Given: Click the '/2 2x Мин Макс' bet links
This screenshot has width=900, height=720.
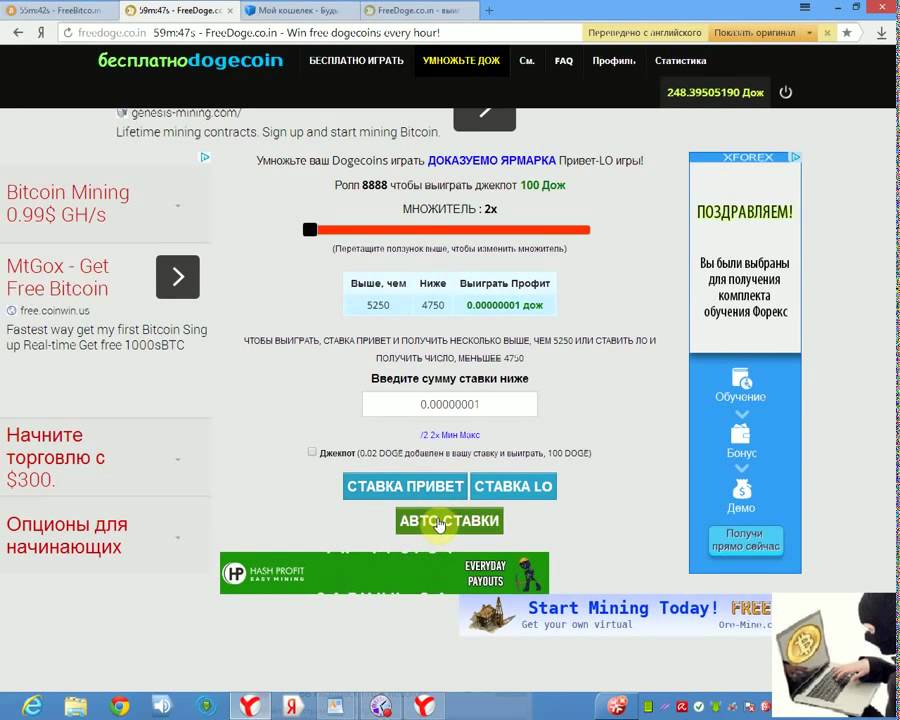Looking at the screenshot, I should (x=450, y=435).
